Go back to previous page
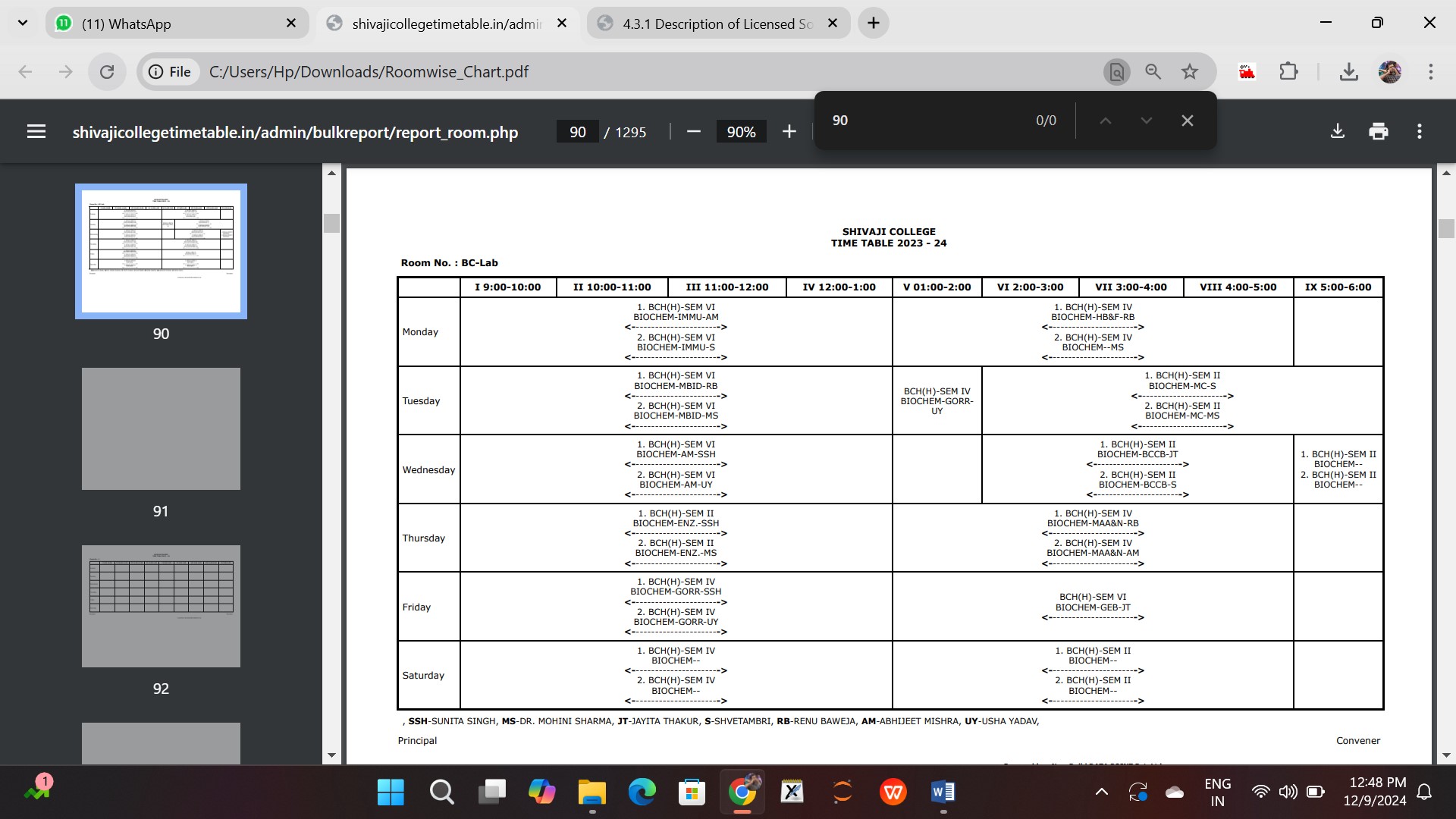The height and width of the screenshot is (819, 1456). 26,72
